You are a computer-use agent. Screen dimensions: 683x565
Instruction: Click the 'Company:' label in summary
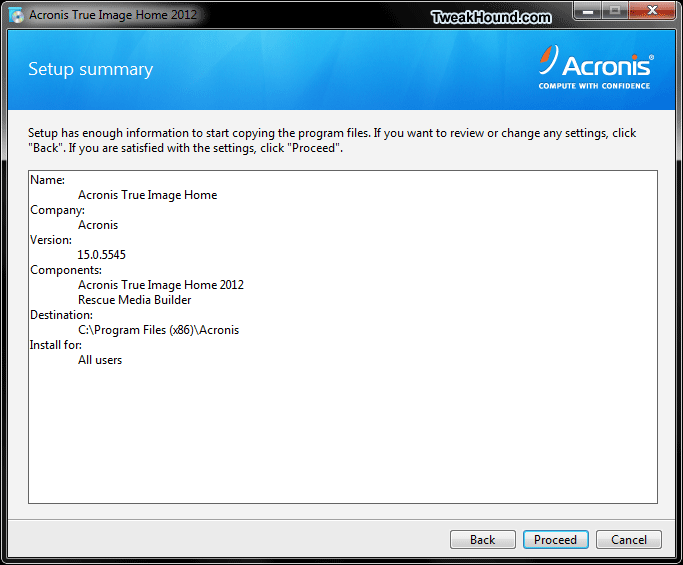coord(57,210)
